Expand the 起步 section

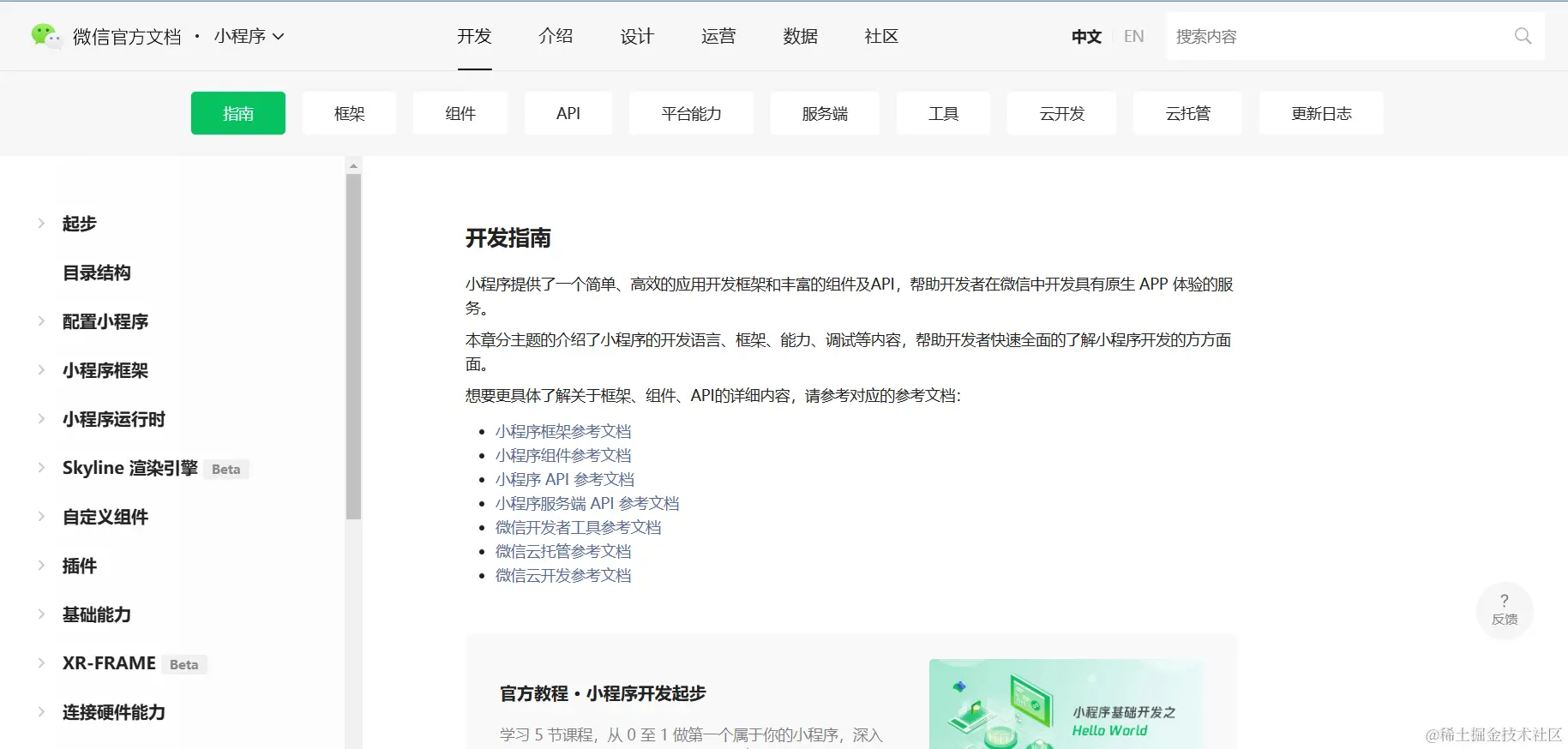[41, 224]
